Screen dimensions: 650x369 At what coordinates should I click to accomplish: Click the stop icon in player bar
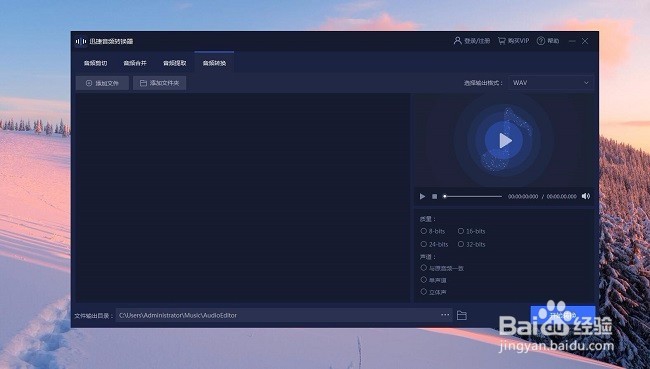click(434, 197)
